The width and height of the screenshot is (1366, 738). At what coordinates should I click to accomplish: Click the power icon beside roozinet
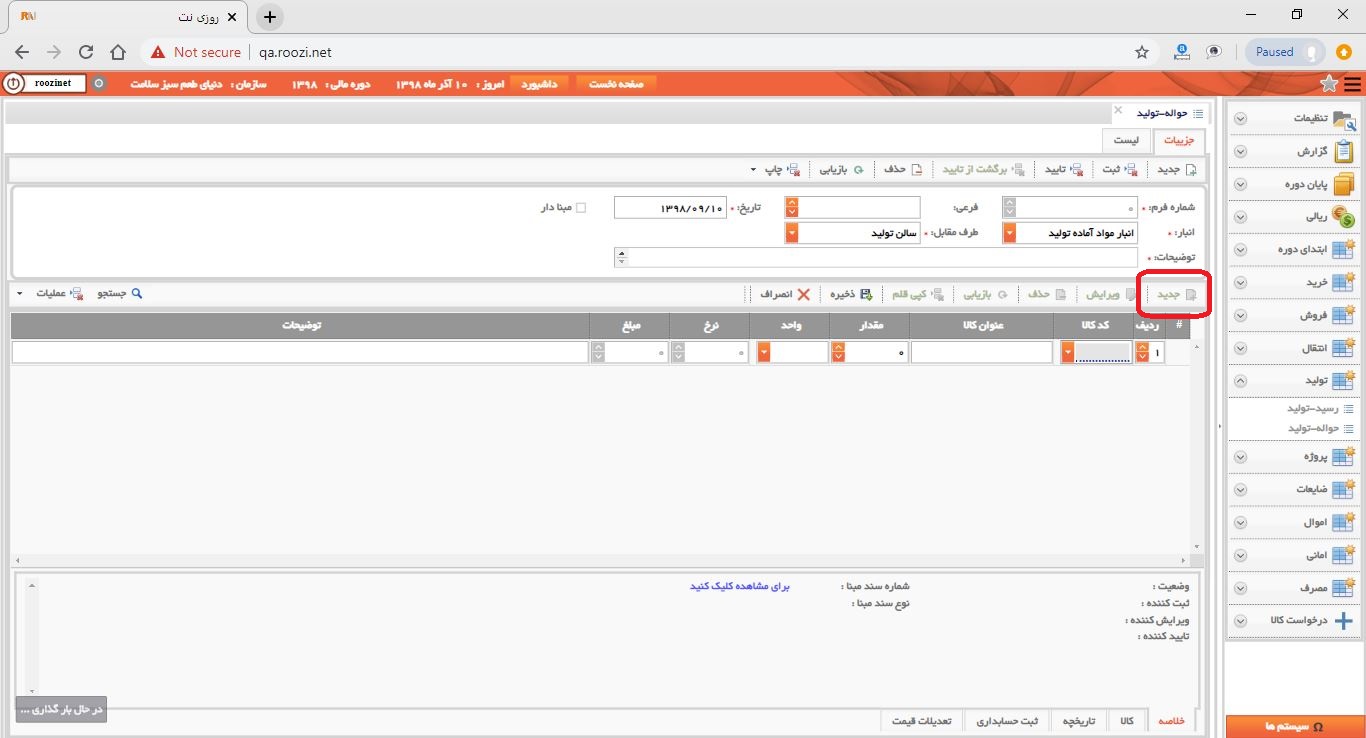click(x=14, y=84)
